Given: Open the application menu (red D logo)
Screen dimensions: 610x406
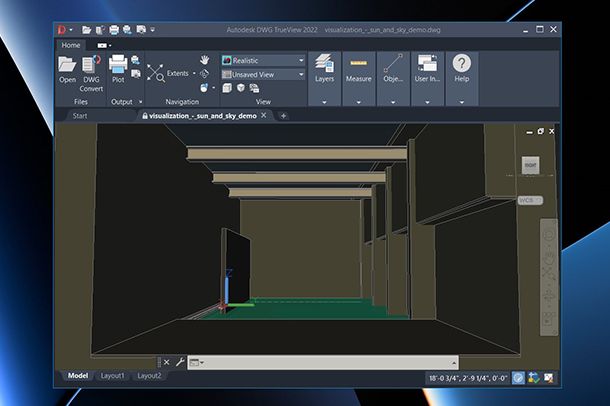Looking at the screenshot, I should coord(62,30).
